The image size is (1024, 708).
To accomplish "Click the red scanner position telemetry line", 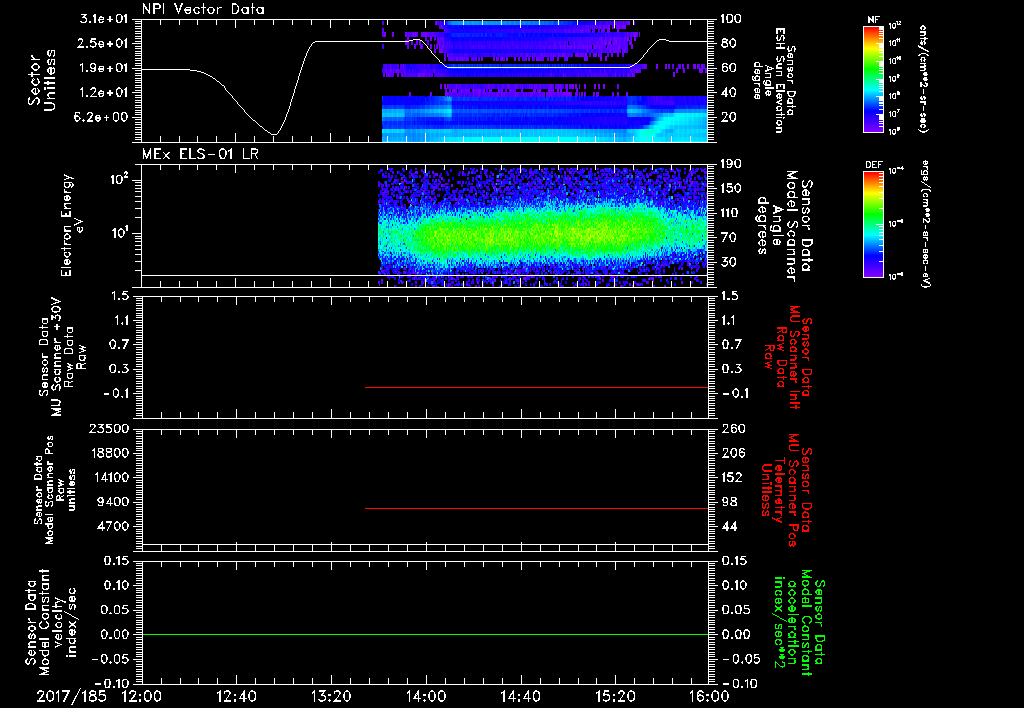I will tap(537, 508).
